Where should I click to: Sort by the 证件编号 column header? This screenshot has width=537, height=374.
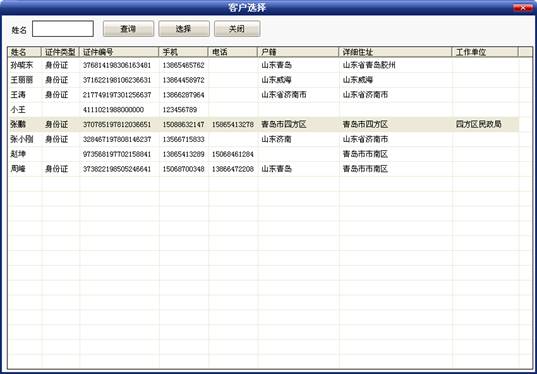coord(119,52)
